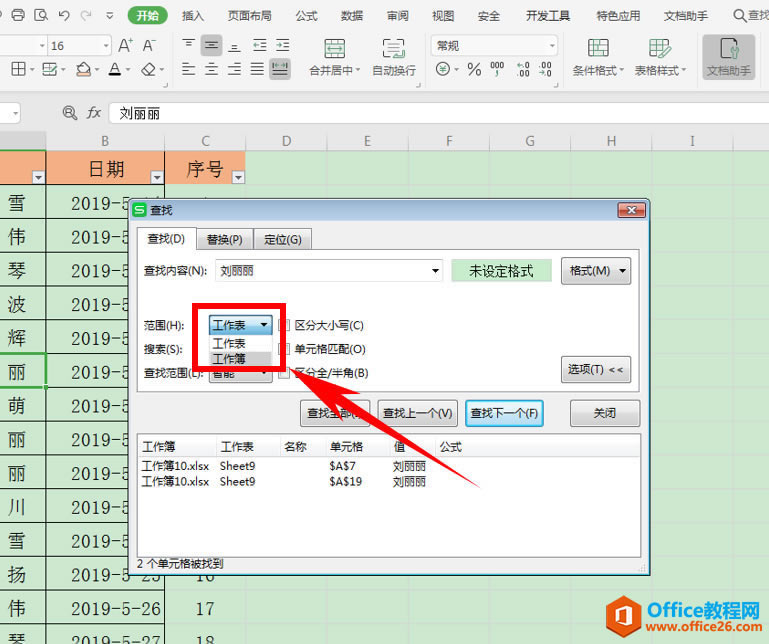This screenshot has width=769, height=644.
Task: Click the eraser clear icon
Action: pos(148,69)
